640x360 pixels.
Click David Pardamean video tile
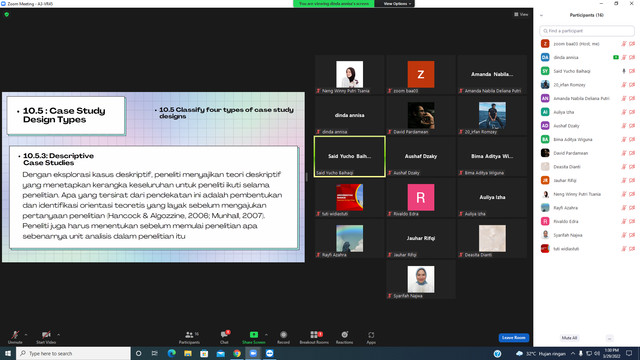tap(421, 116)
